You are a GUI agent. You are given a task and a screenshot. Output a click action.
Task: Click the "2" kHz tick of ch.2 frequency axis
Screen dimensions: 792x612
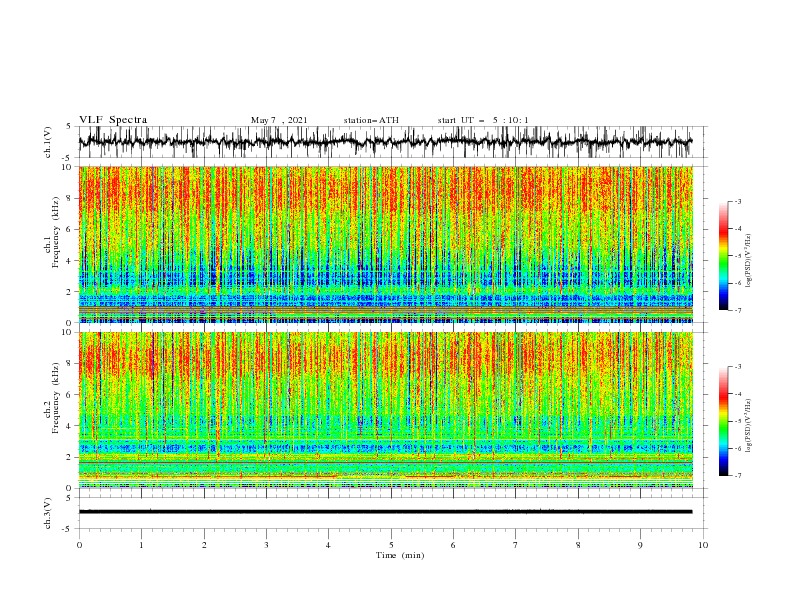tap(70, 457)
